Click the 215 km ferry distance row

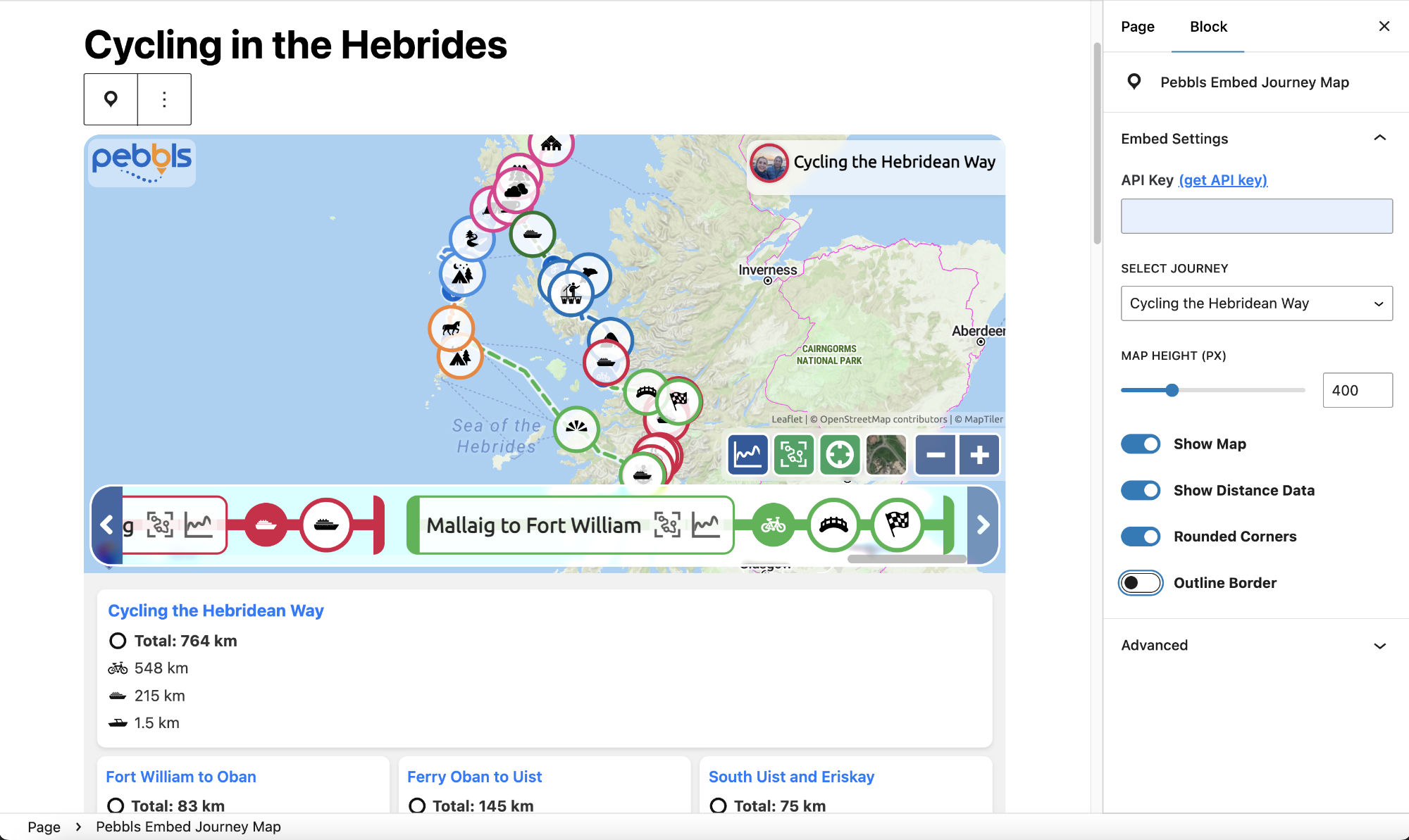[x=147, y=696]
